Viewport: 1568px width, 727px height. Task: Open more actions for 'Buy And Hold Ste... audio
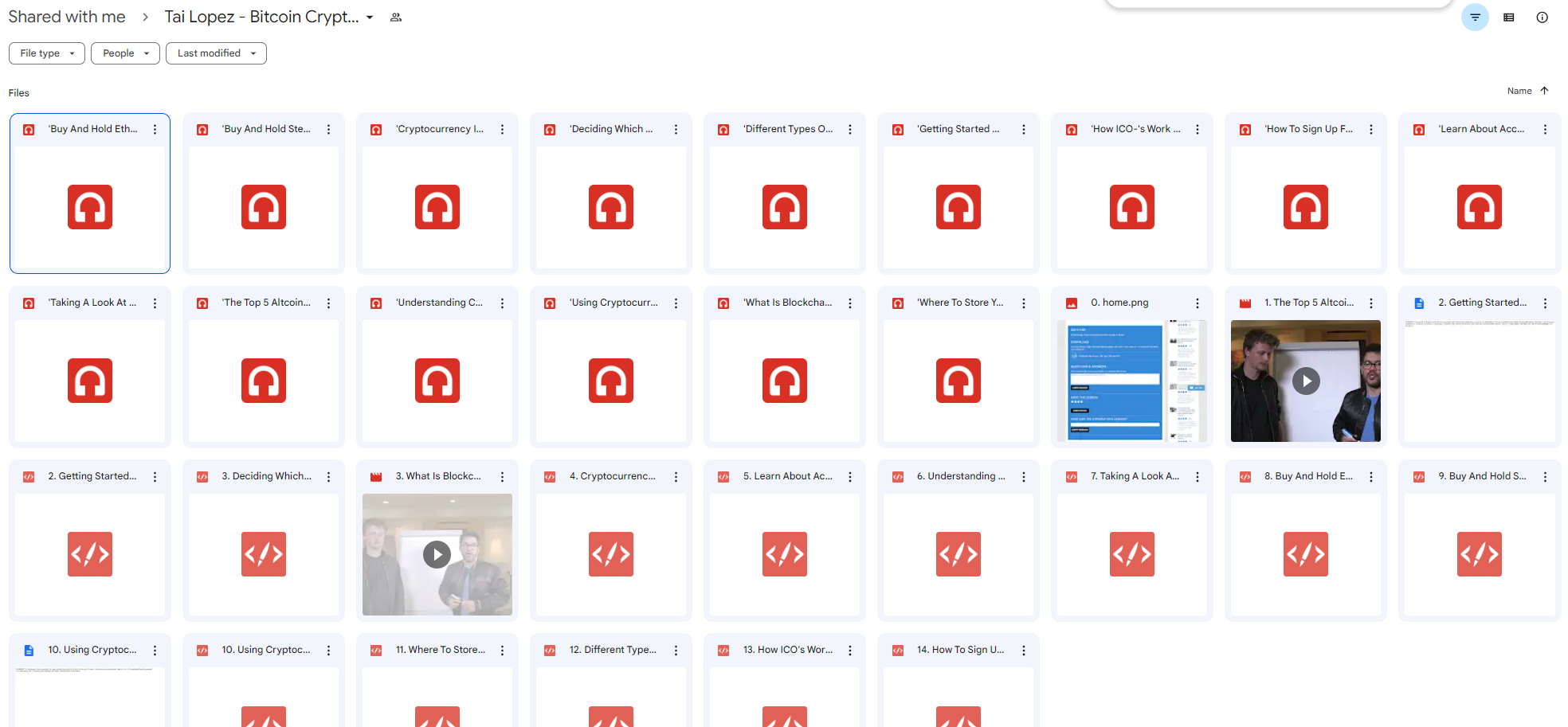[x=329, y=129]
